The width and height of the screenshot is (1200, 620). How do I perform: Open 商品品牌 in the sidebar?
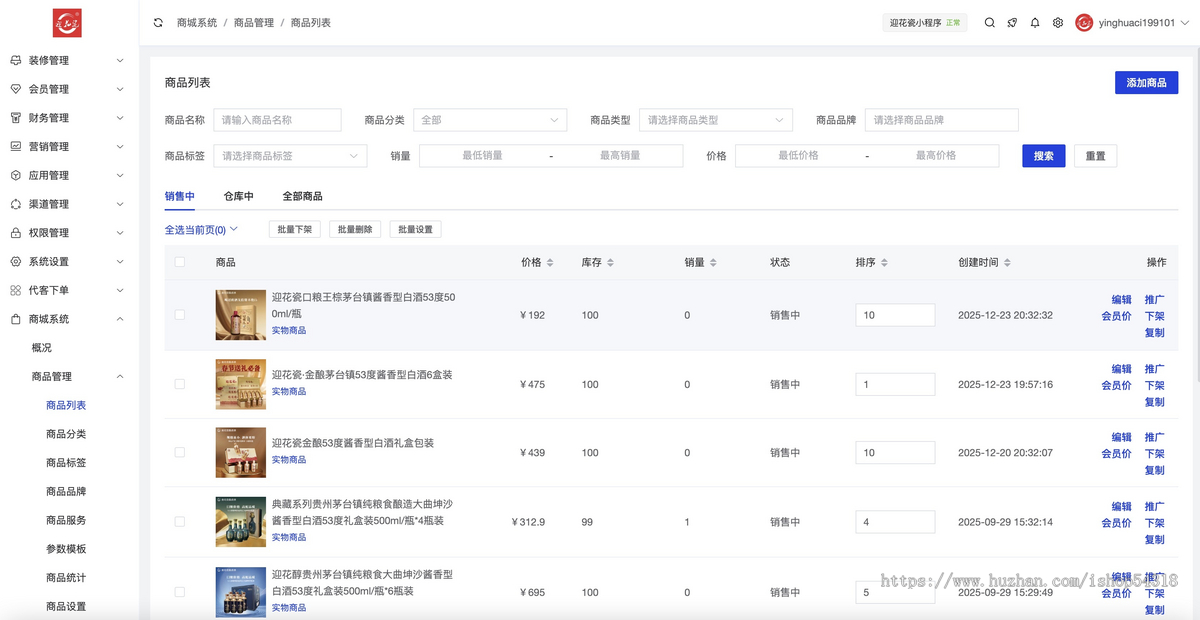pyautogui.click(x=66, y=491)
